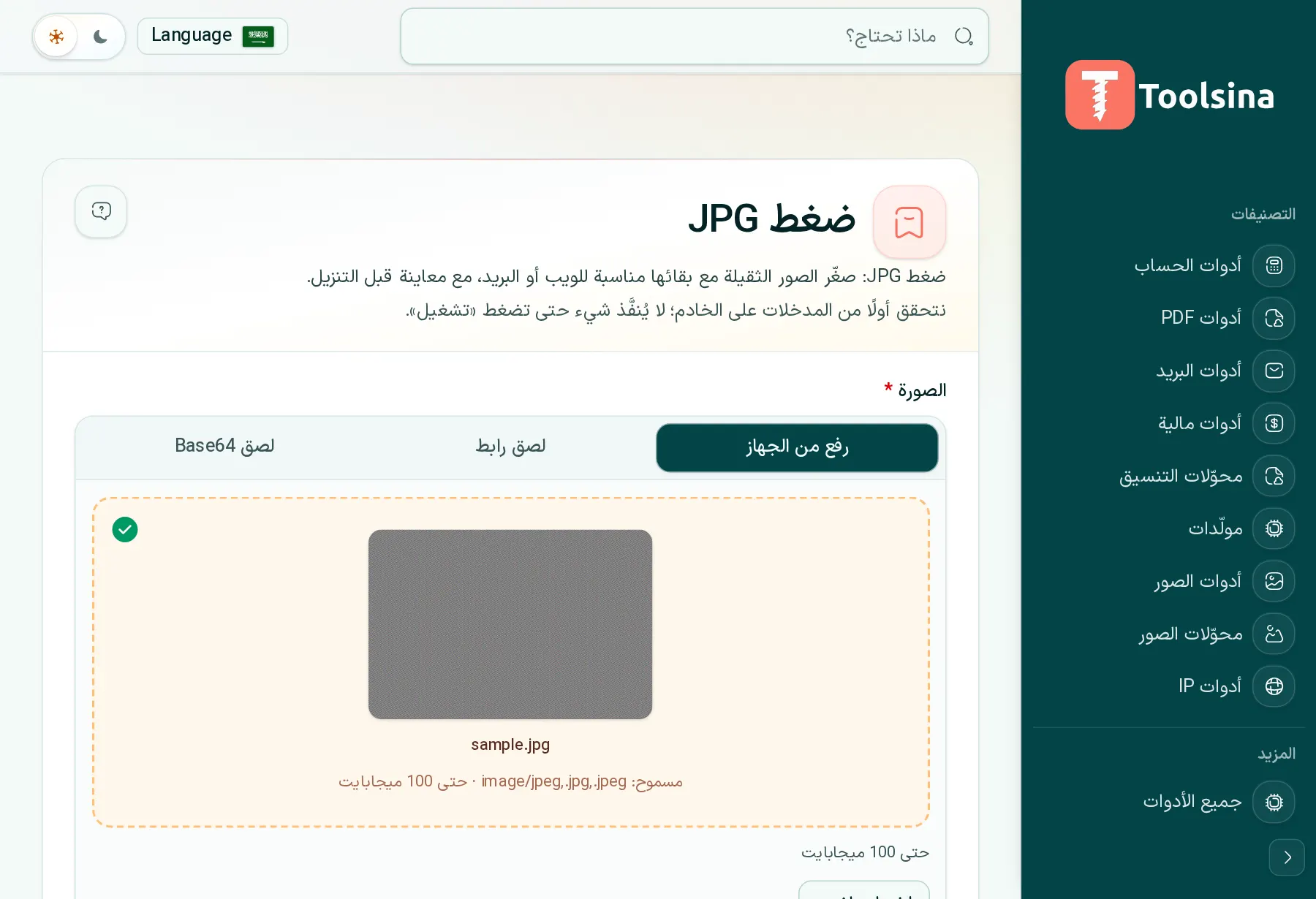Click the allowed types text image/jpeg,.jpg,.jpeg
1316x899 pixels.
(554, 781)
